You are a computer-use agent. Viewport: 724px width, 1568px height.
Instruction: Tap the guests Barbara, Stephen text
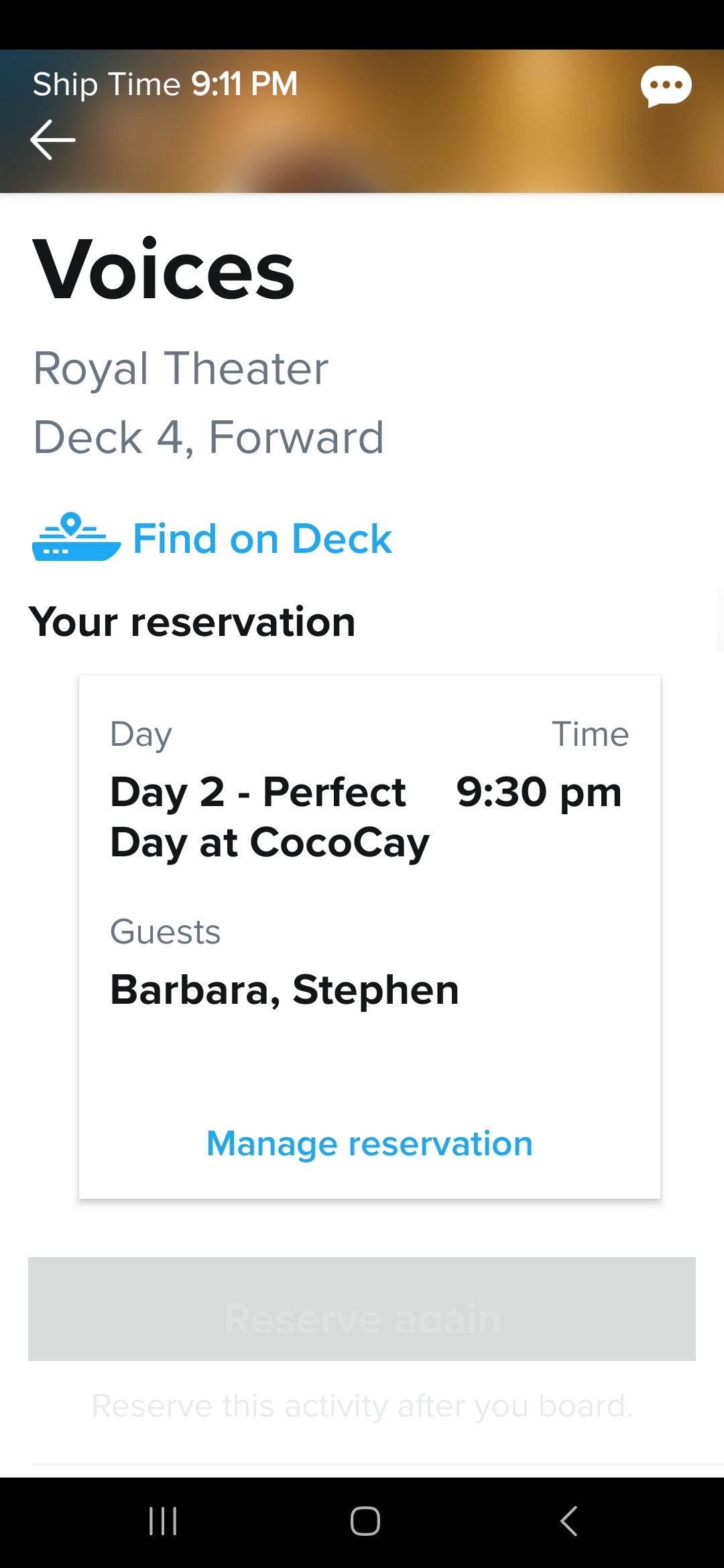(284, 990)
